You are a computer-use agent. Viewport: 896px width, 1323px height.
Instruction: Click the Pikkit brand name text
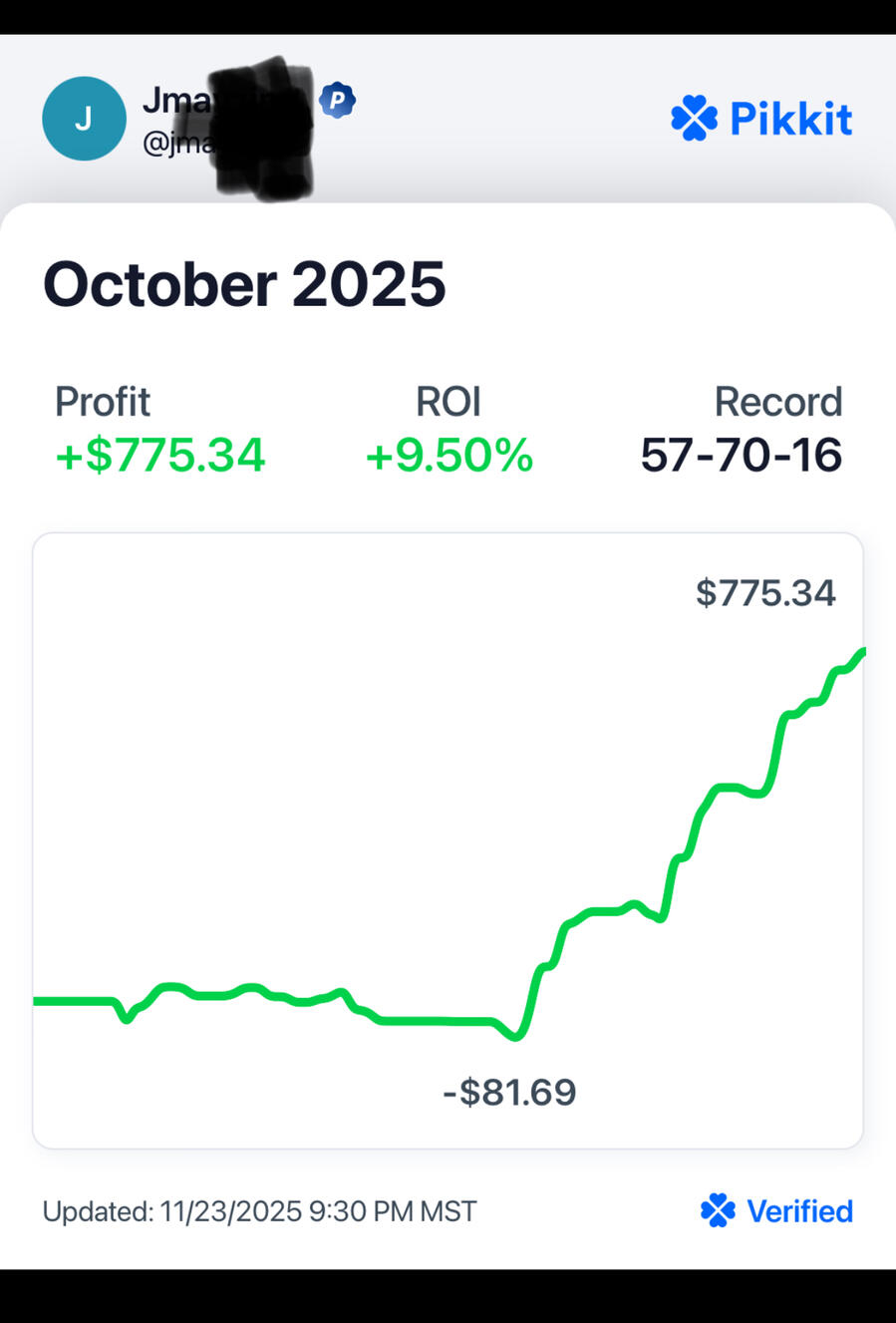(790, 120)
